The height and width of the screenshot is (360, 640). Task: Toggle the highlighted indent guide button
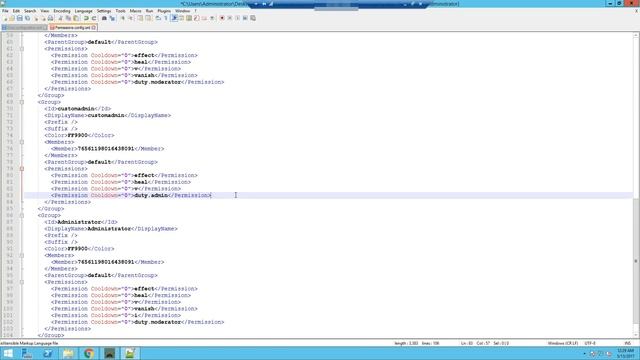click(x=174, y=18)
